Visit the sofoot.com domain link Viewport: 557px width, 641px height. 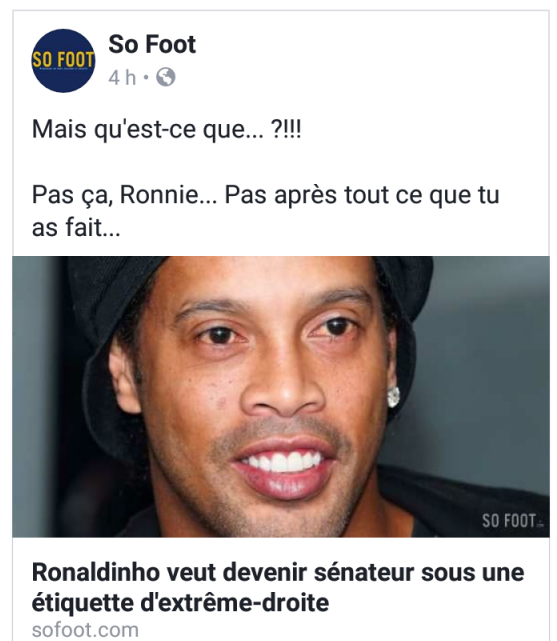(x=85, y=630)
